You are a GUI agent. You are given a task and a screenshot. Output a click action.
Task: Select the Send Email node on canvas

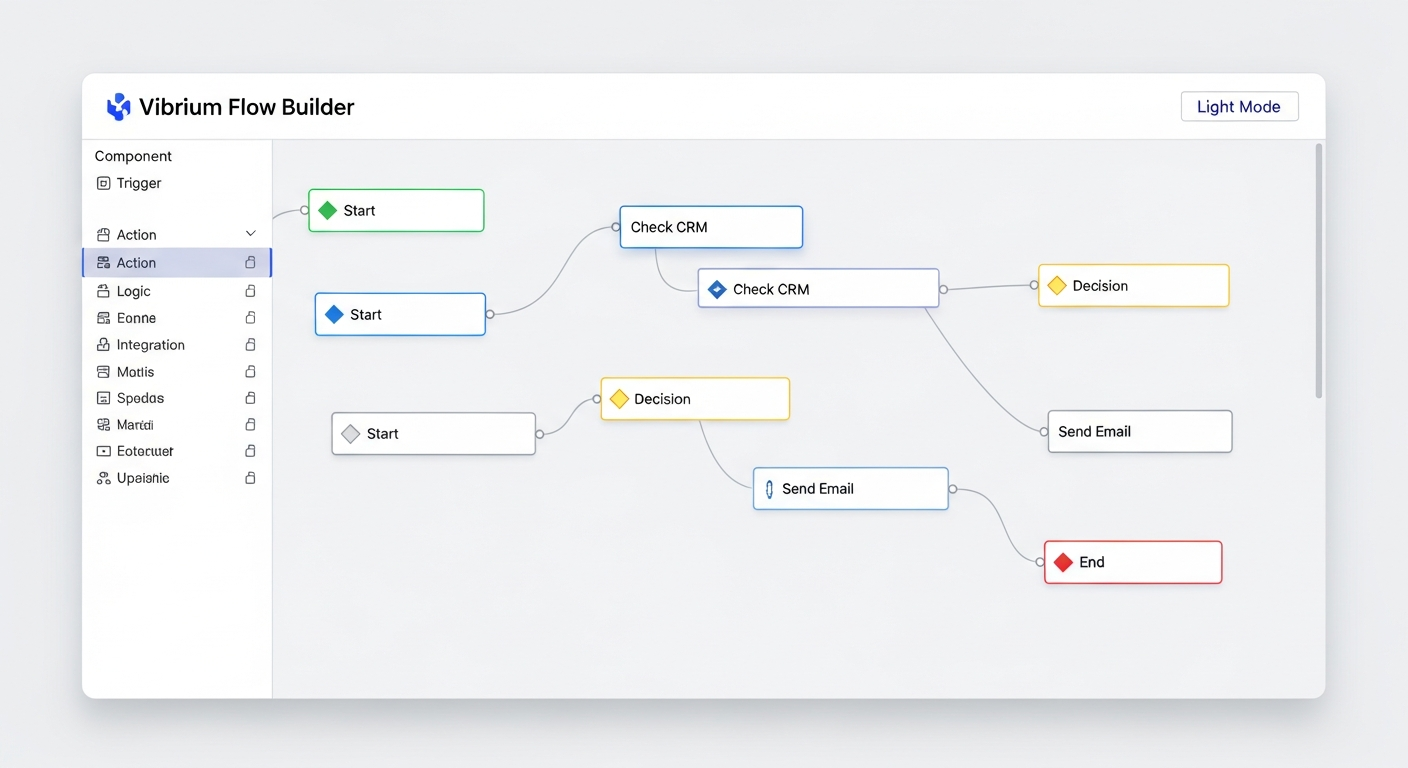point(850,488)
